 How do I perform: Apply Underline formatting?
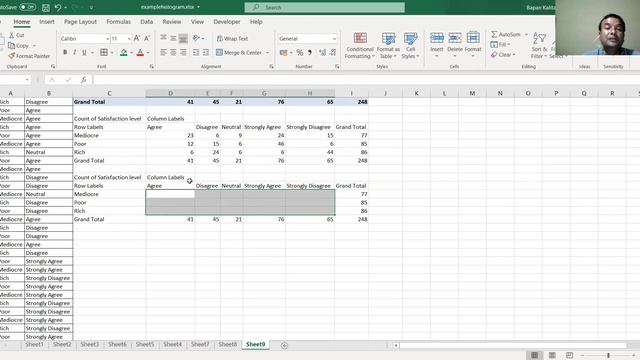(x=84, y=52)
